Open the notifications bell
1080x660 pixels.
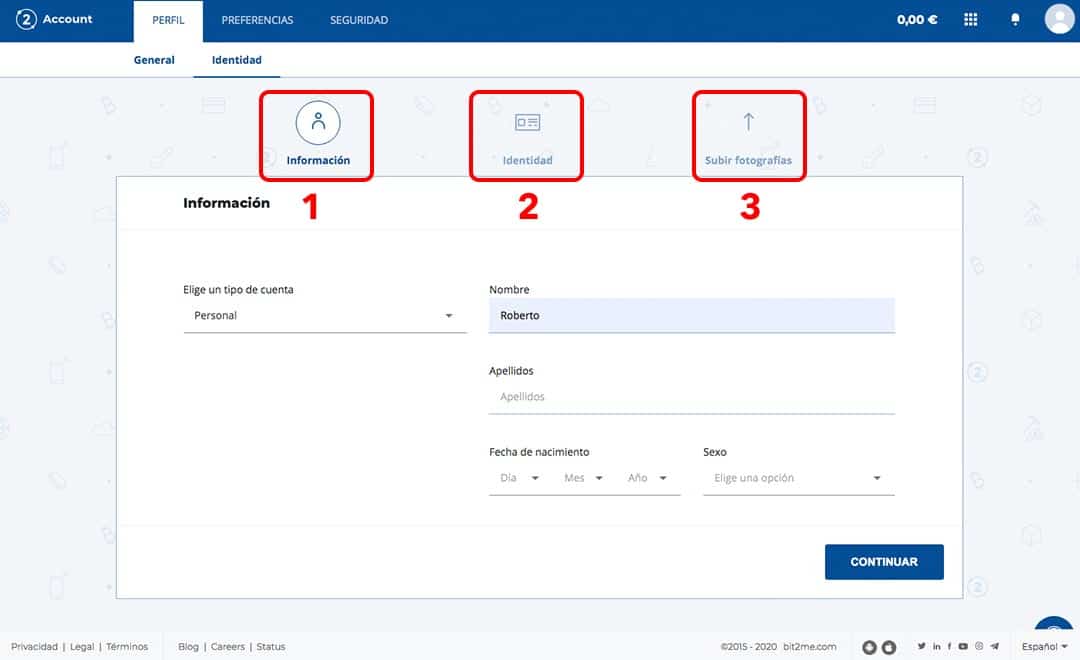point(1015,19)
